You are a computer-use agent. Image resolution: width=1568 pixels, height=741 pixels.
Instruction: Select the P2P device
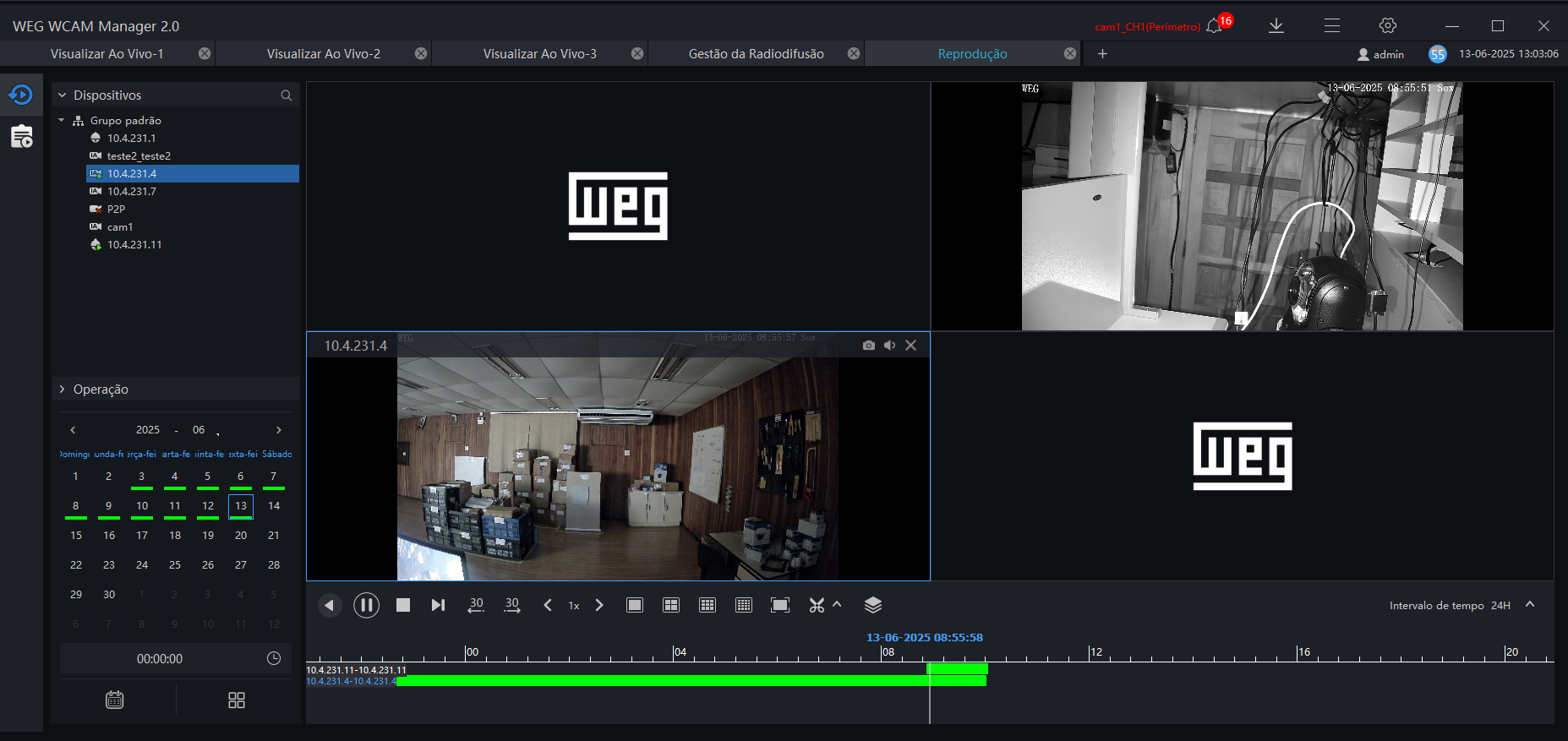(x=116, y=209)
